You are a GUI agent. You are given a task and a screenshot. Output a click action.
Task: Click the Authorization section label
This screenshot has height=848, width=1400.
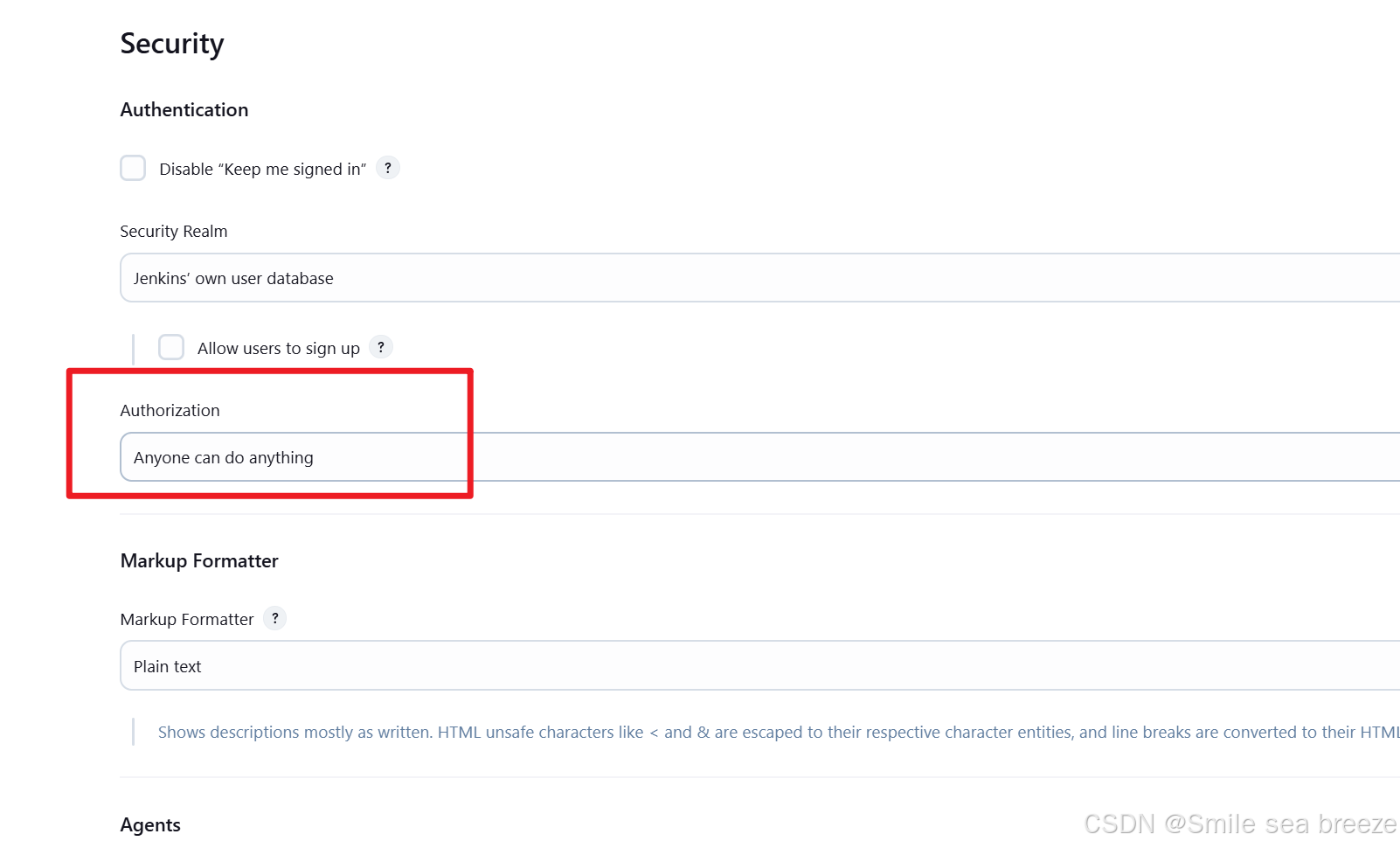pos(170,409)
